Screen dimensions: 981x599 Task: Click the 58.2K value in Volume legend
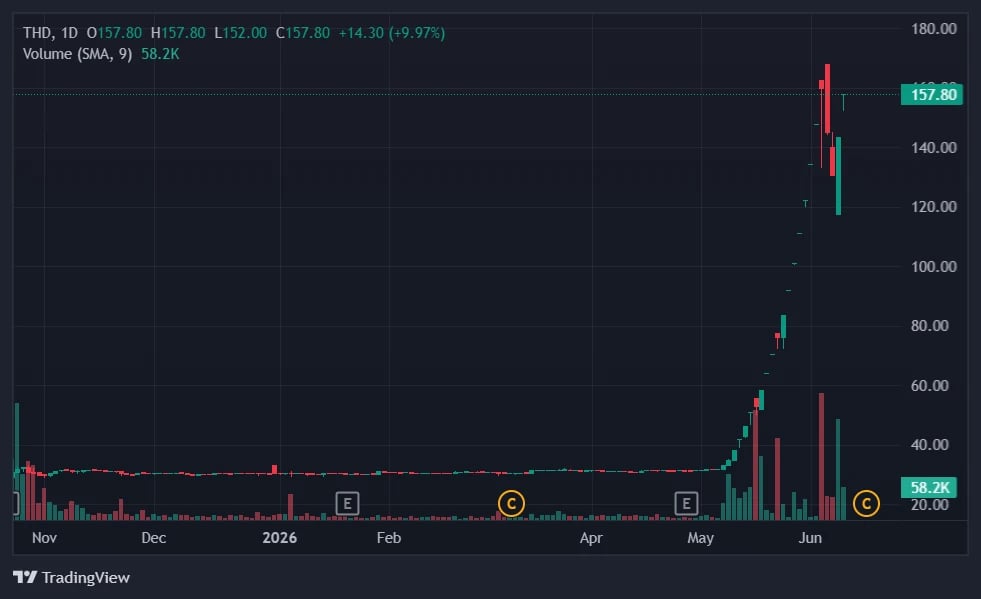tap(160, 54)
